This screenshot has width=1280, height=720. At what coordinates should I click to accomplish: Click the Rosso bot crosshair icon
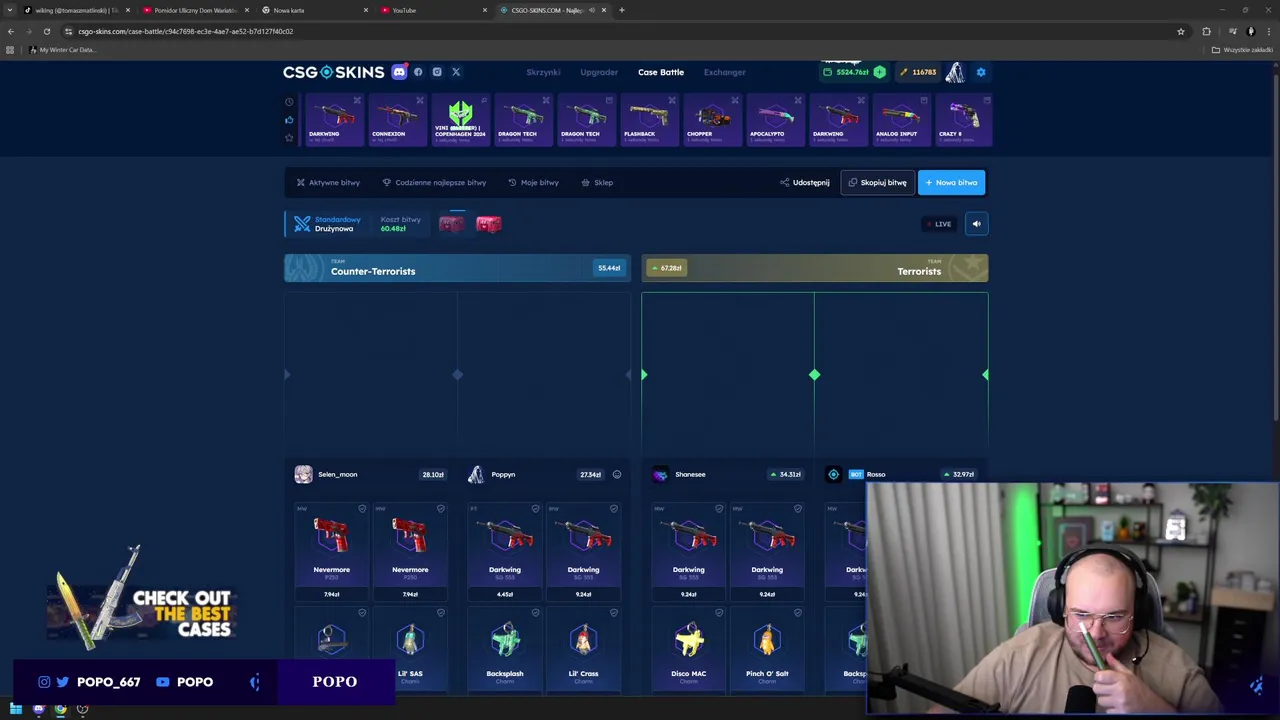(x=834, y=474)
